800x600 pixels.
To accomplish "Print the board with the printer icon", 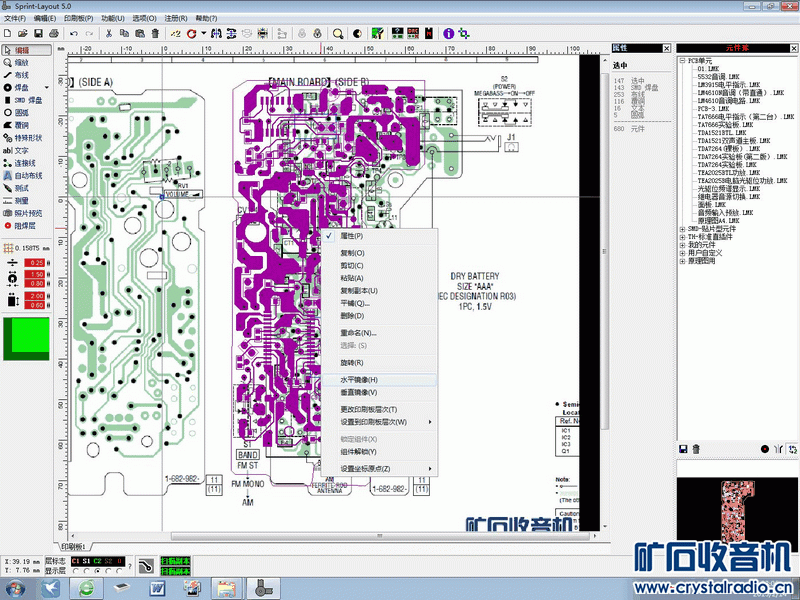I will (x=54, y=33).
